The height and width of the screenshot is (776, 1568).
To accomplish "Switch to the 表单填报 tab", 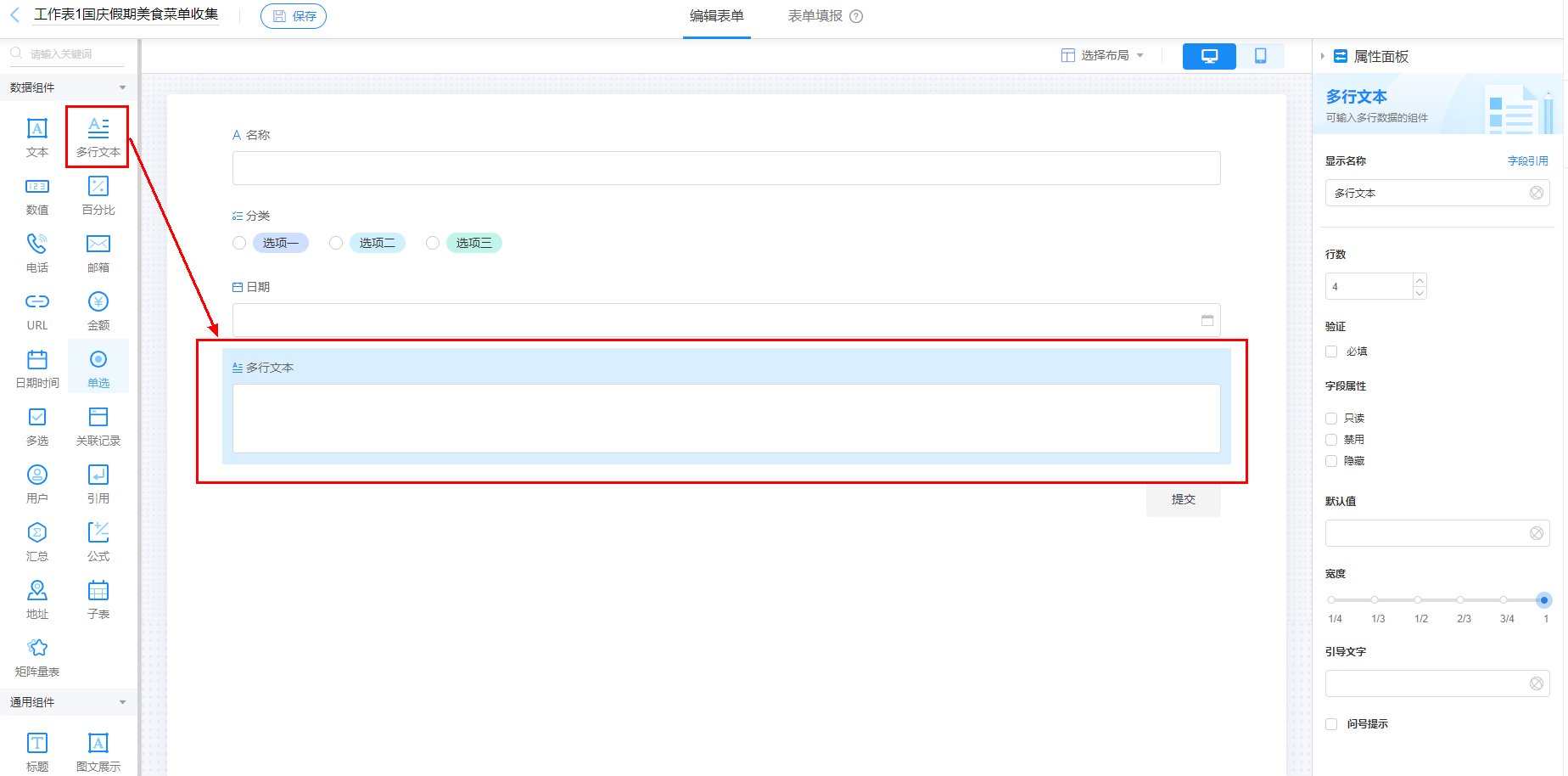I will (x=815, y=16).
